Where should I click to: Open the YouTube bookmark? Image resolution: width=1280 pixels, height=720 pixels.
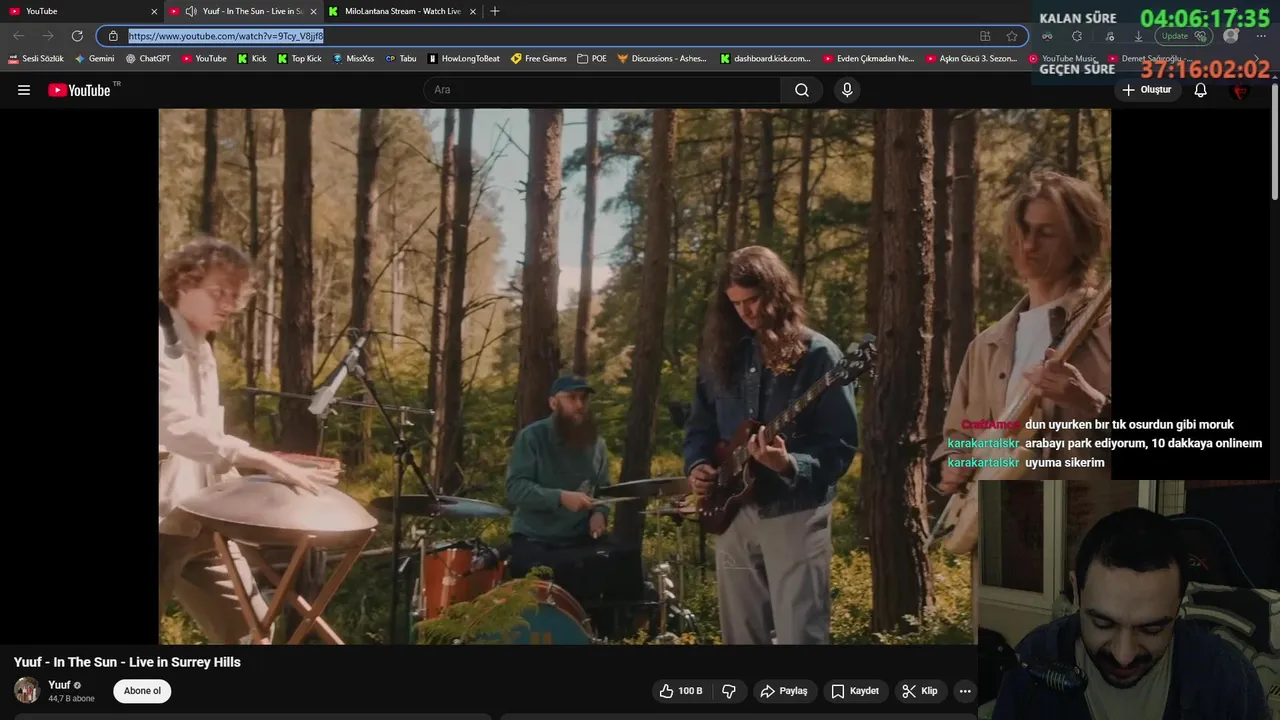[x=204, y=59]
